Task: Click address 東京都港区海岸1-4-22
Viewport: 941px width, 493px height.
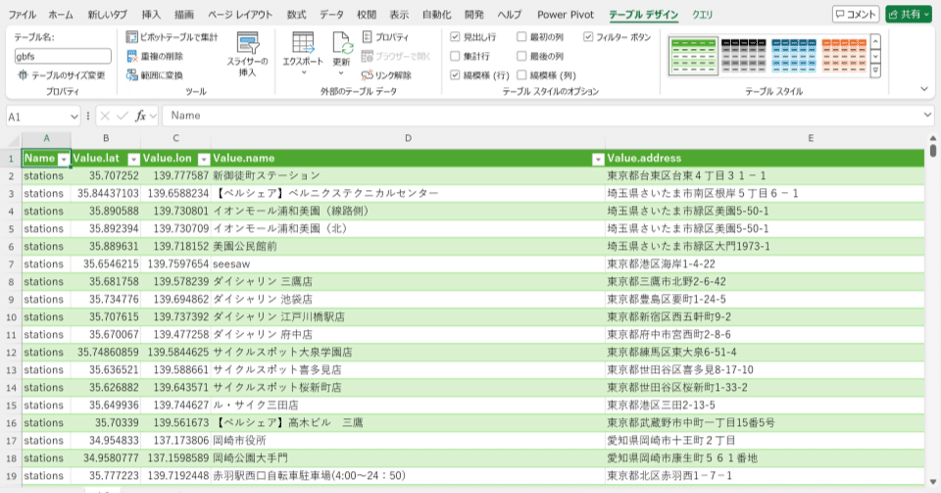Action: (x=765, y=264)
